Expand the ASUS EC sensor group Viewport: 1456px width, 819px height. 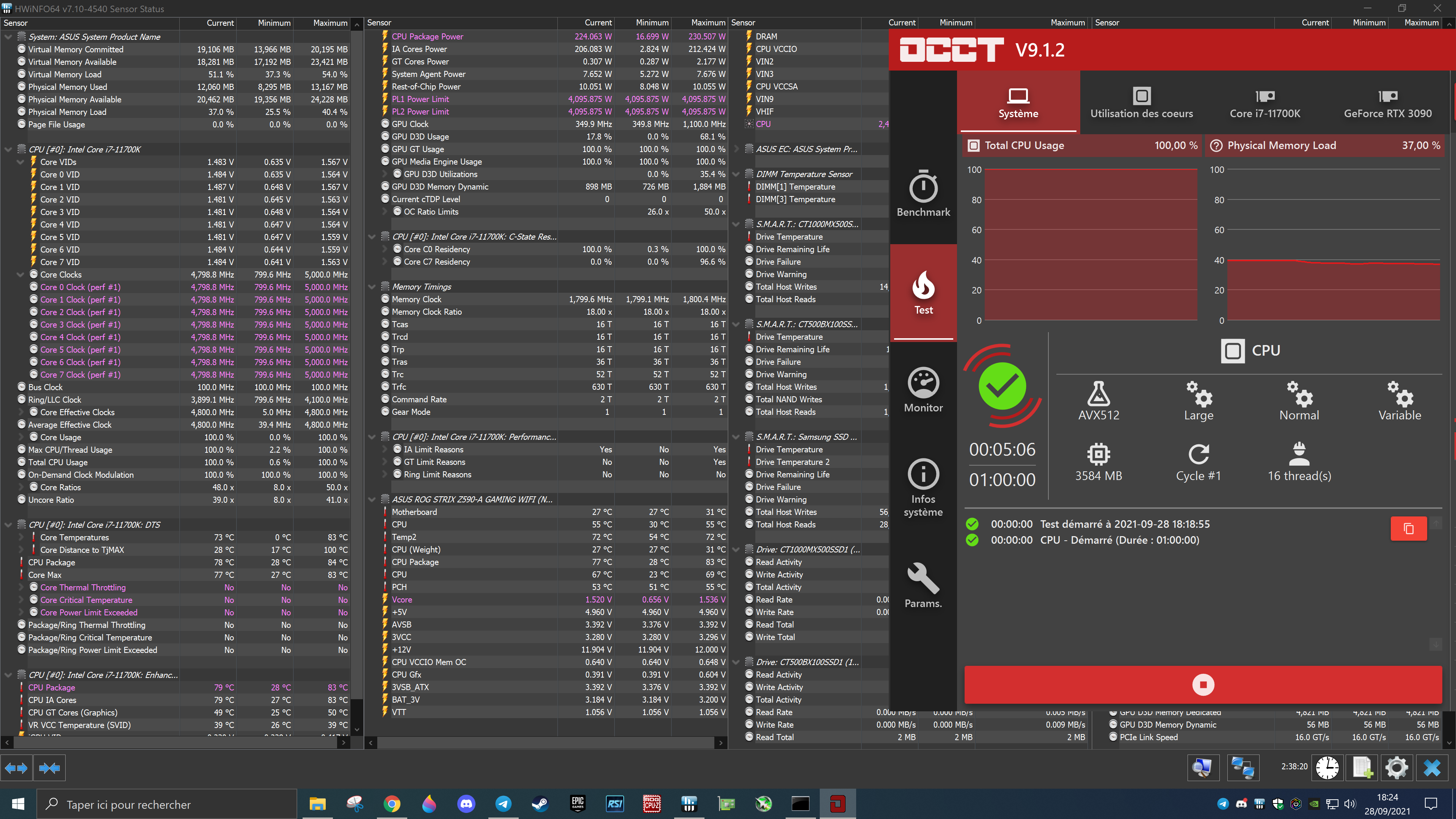[x=736, y=149]
